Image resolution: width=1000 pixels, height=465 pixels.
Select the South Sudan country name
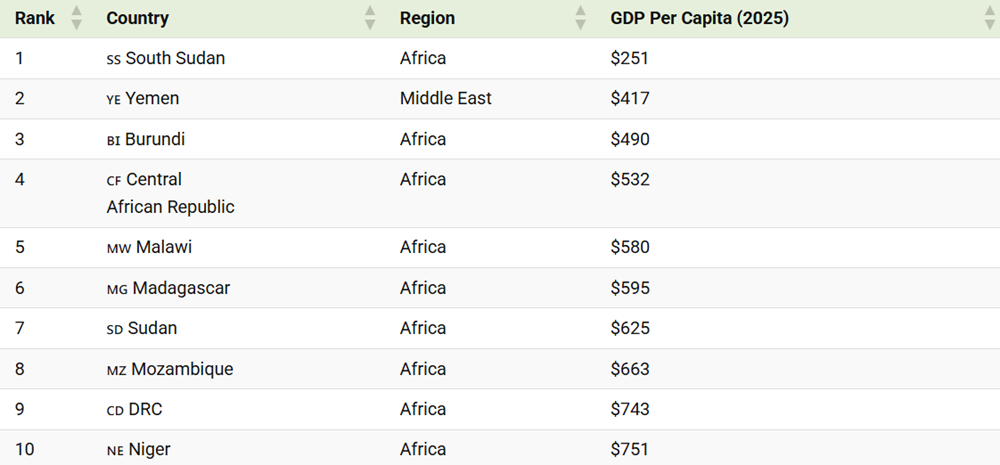click(x=175, y=58)
